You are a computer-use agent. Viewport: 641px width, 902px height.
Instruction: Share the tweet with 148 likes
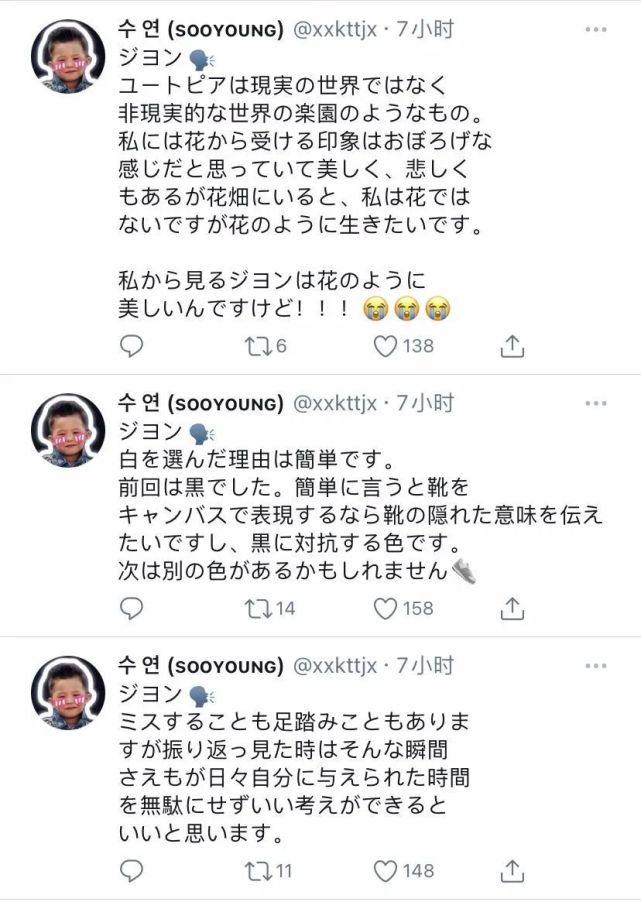pos(511,870)
